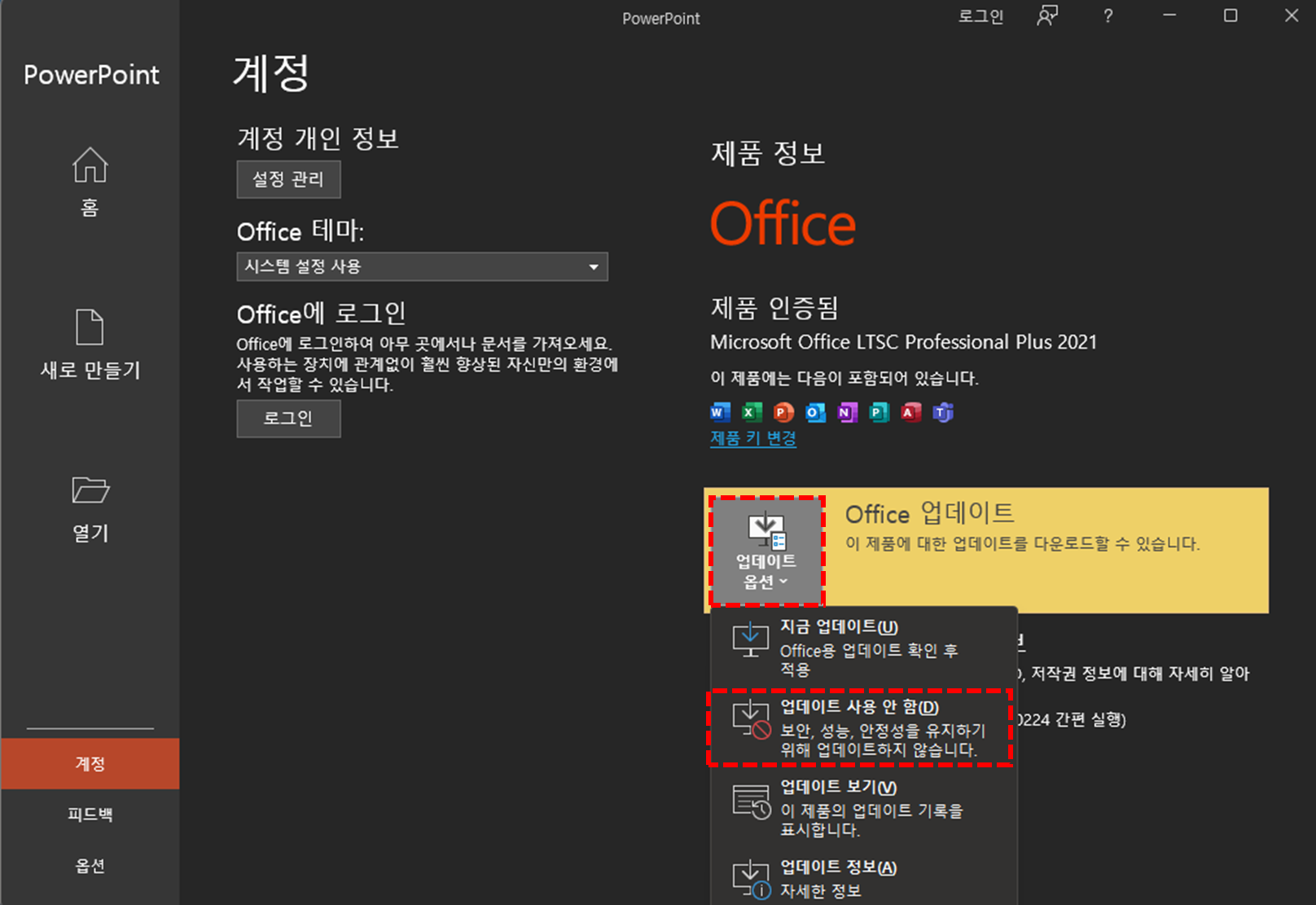Screen dimensions: 1316x905
Task: Open 업데이트 정보(A) menu entry
Action: coord(863,878)
